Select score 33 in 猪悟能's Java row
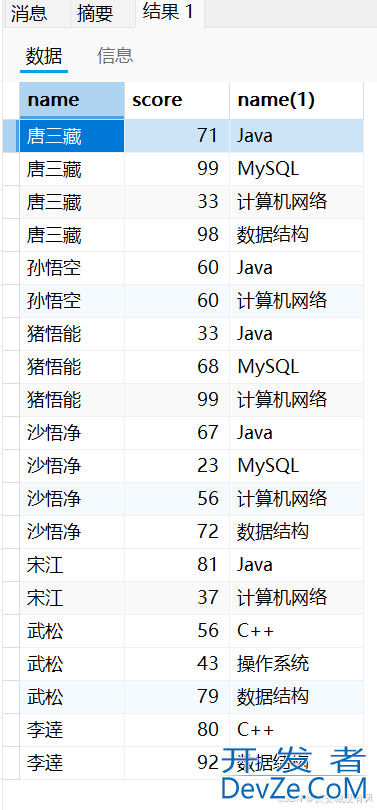 pos(177,334)
